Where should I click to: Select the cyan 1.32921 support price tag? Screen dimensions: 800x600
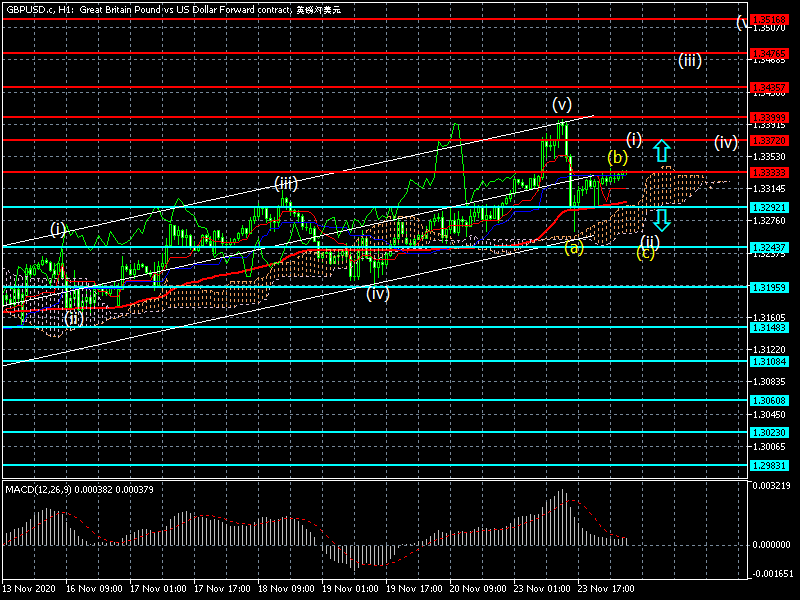pos(769,207)
